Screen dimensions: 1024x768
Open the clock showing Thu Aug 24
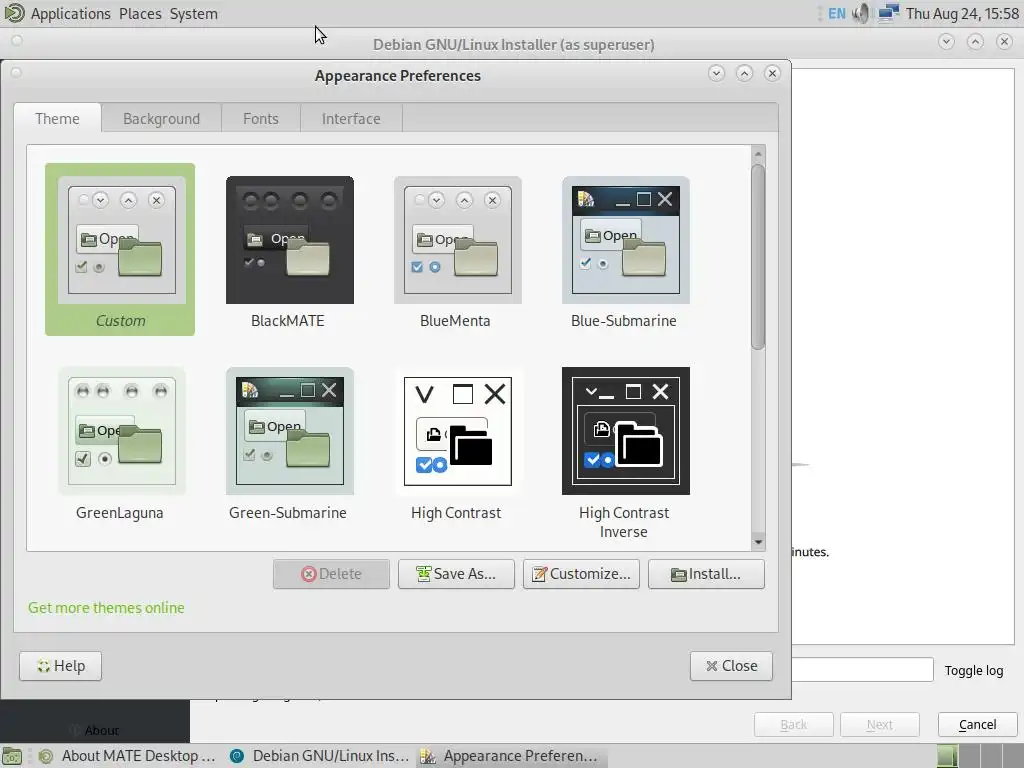tap(962, 13)
